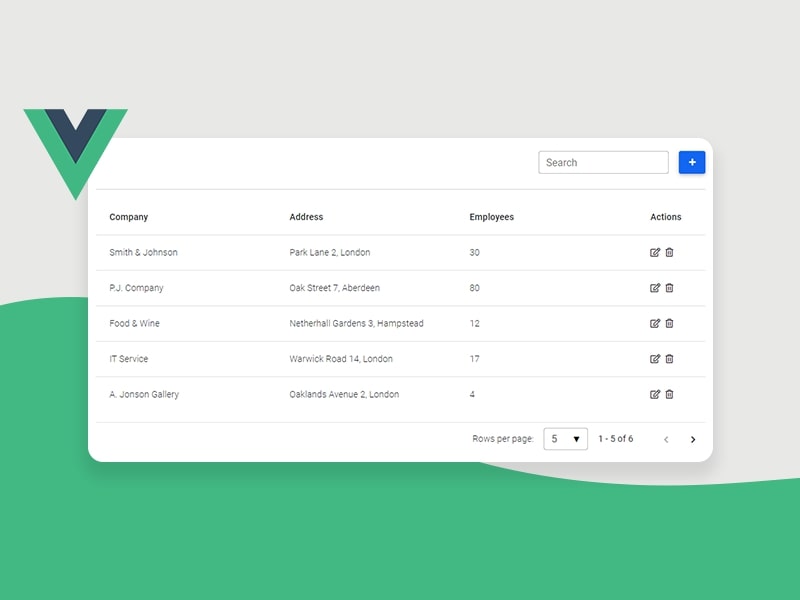This screenshot has width=800, height=600.
Task: Delete the Smith & Johnson row
Action: click(669, 253)
